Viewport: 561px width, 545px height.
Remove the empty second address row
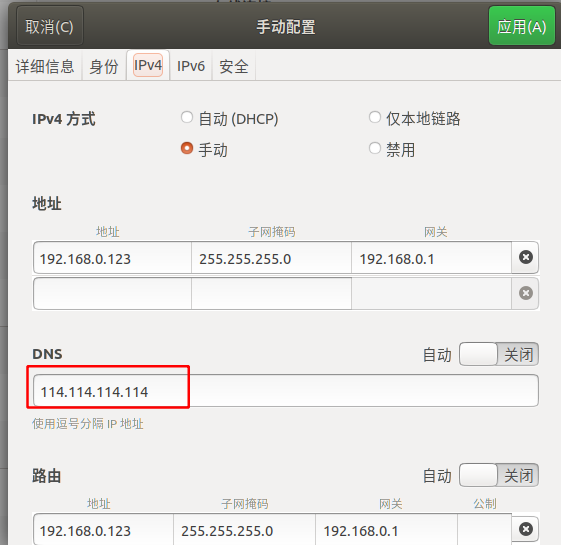tap(525, 293)
